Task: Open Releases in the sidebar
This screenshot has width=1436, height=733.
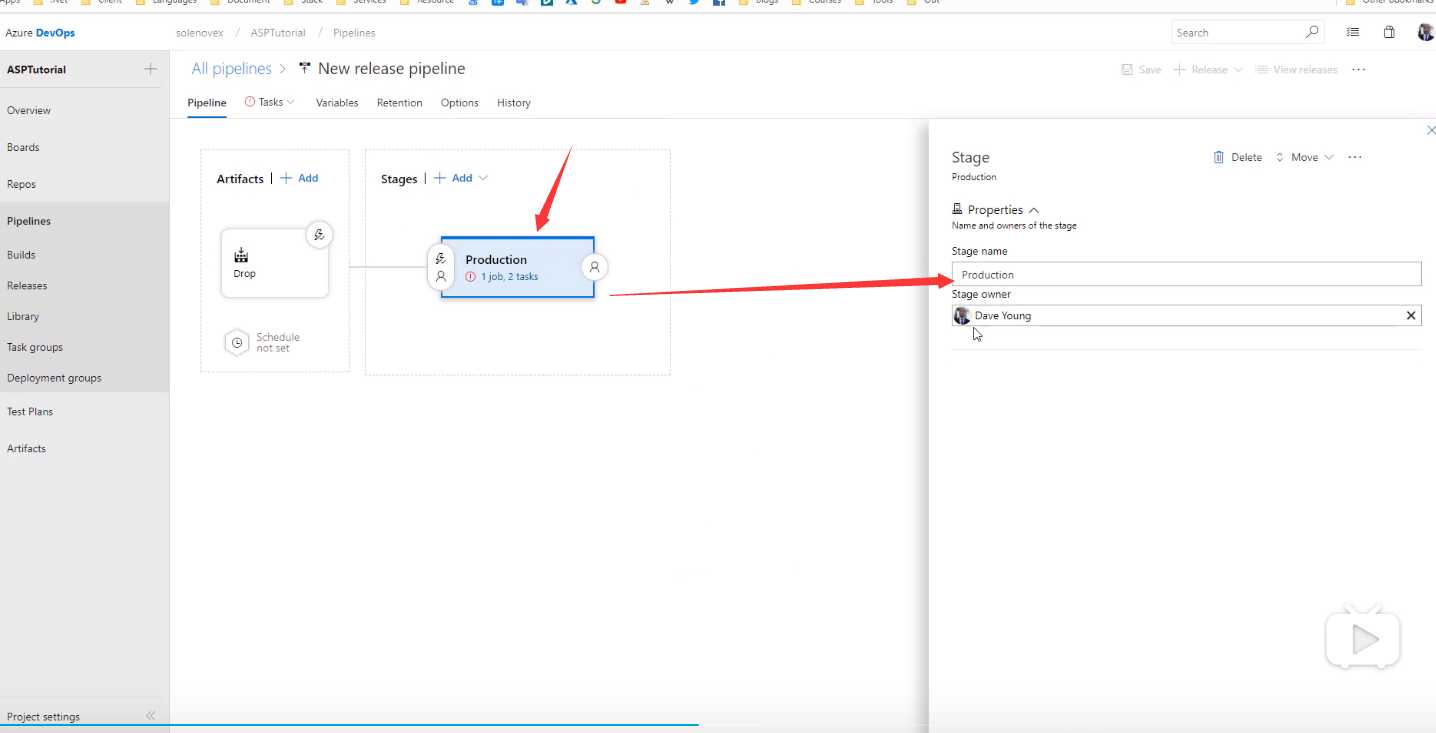Action: 27,286
